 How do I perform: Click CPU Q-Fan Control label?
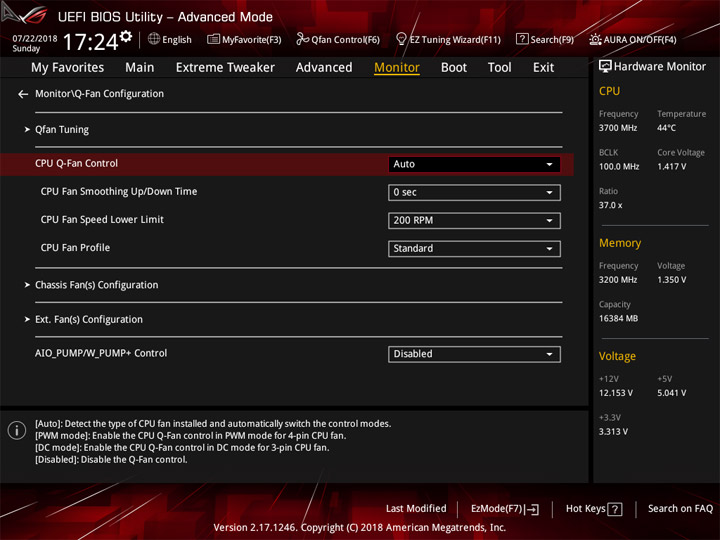(x=76, y=163)
